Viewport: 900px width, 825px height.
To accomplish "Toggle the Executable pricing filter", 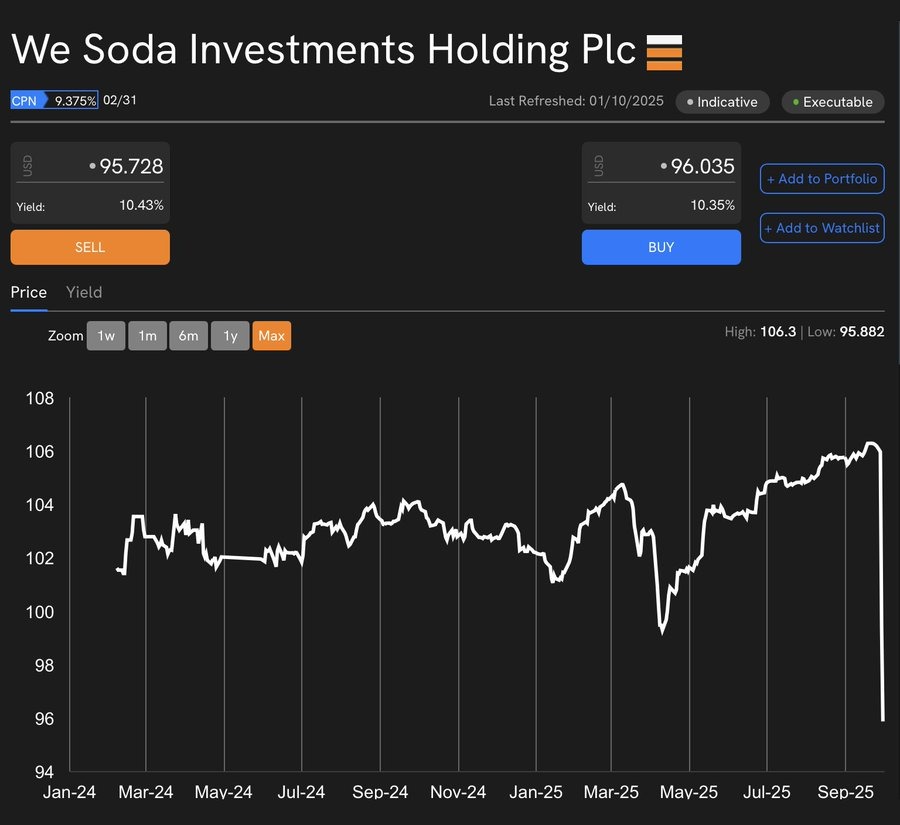I will point(832,102).
